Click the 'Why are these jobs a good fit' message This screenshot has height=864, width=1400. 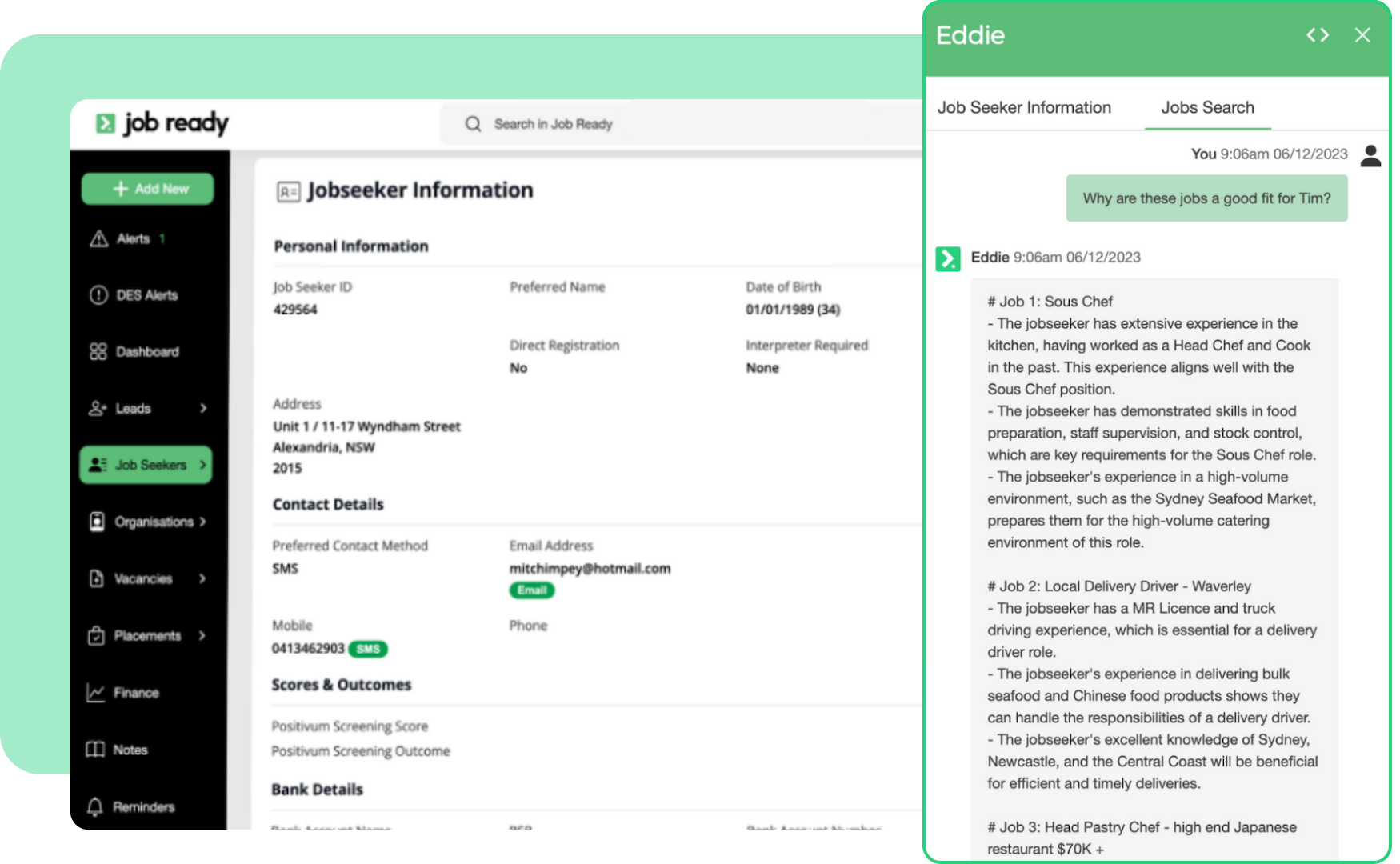tap(1206, 198)
